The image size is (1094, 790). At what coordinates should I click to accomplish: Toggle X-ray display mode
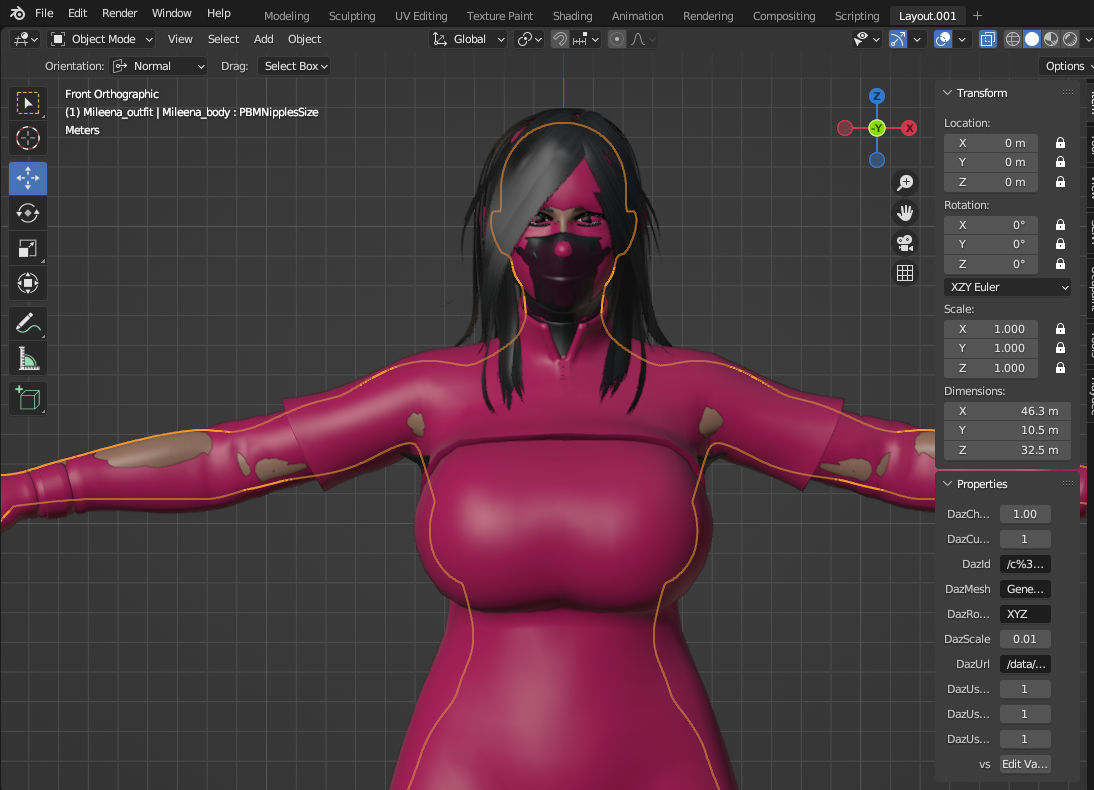[x=987, y=39]
